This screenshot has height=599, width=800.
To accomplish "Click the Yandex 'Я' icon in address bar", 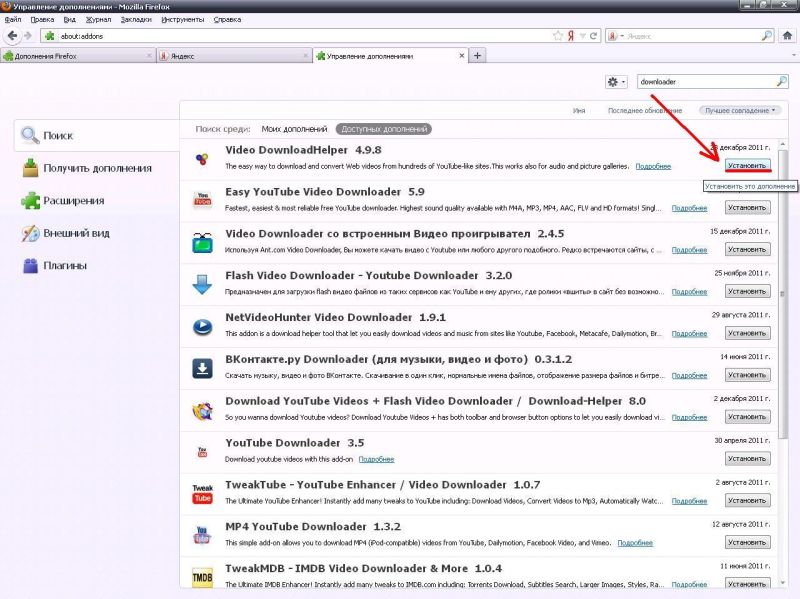I will point(570,36).
